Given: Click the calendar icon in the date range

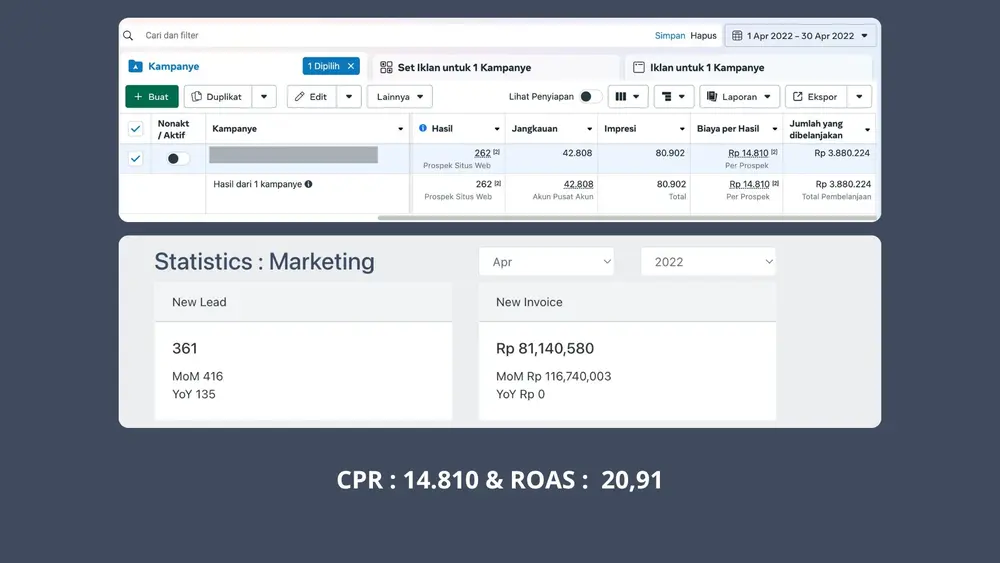Looking at the screenshot, I should [x=737, y=36].
